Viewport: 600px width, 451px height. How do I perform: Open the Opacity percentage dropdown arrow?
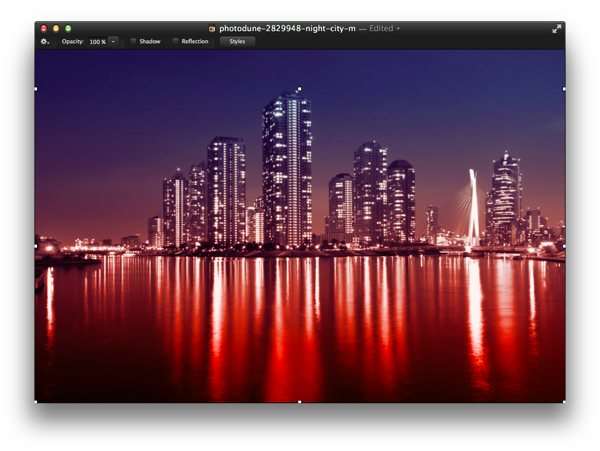[113, 41]
